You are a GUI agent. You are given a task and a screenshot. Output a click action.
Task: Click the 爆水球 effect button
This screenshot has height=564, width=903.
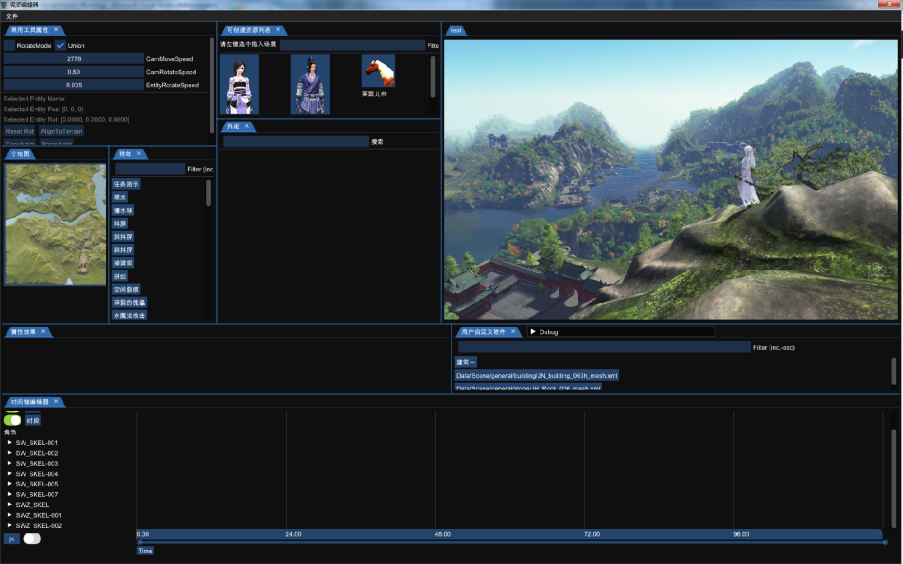coord(123,210)
